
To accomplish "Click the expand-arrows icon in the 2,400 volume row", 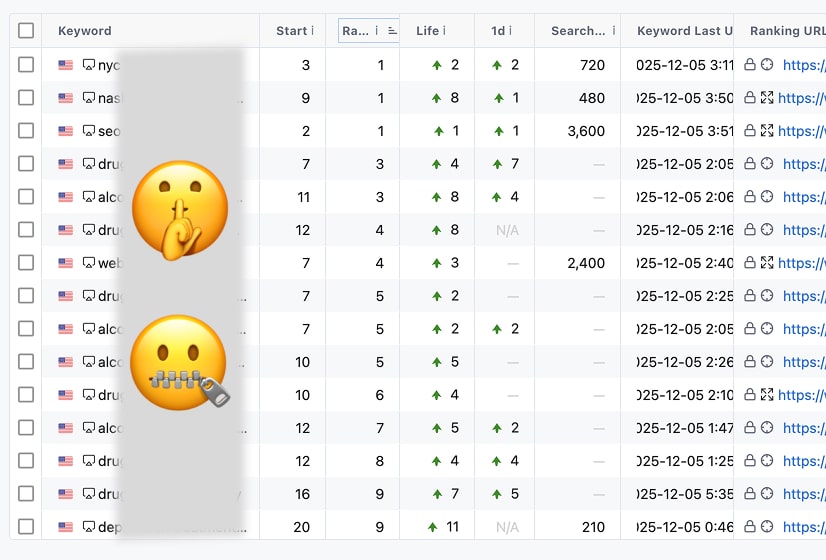I will coord(767,263).
